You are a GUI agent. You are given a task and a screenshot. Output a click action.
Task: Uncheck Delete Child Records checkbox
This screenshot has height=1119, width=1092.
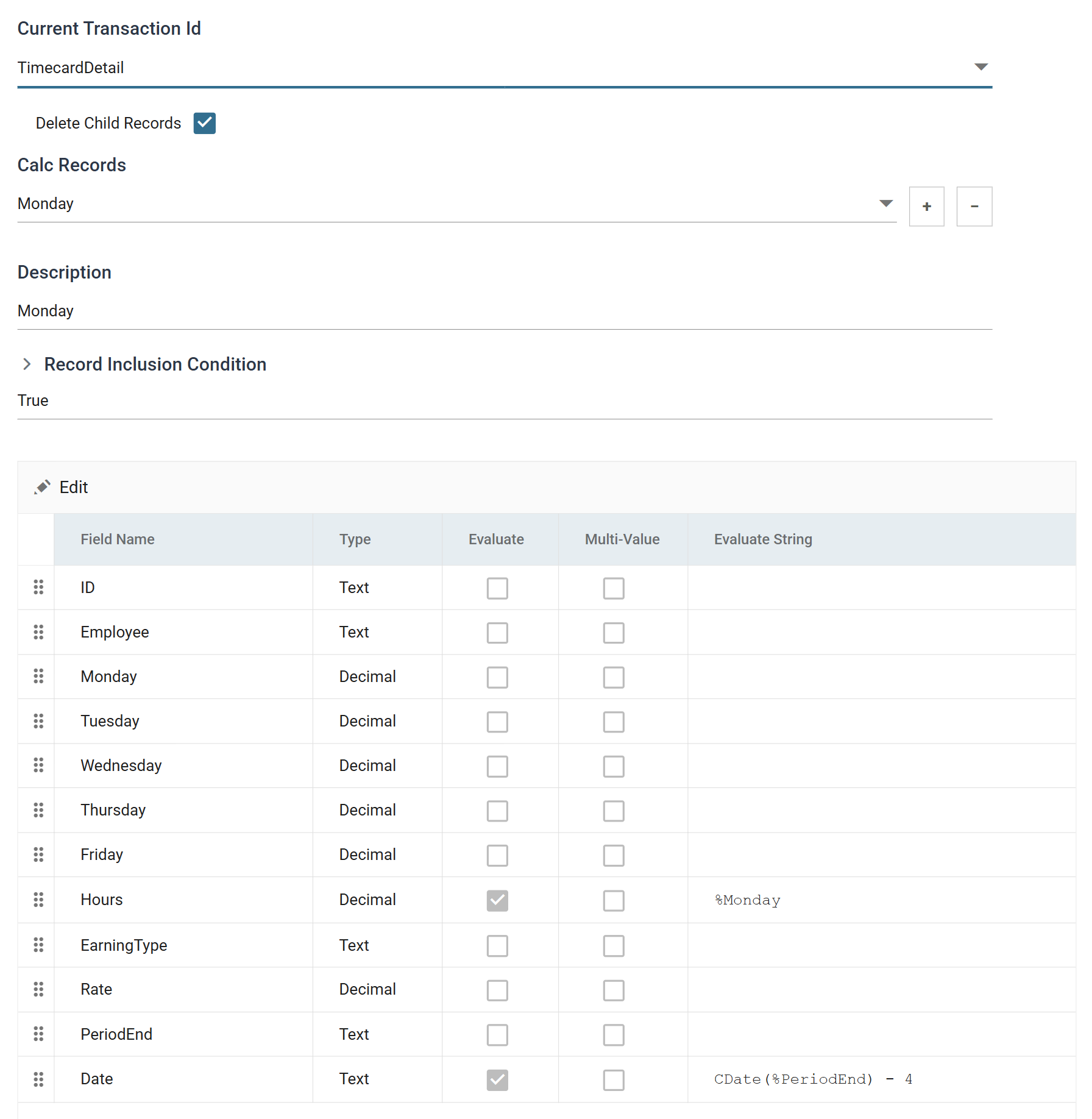coord(205,123)
